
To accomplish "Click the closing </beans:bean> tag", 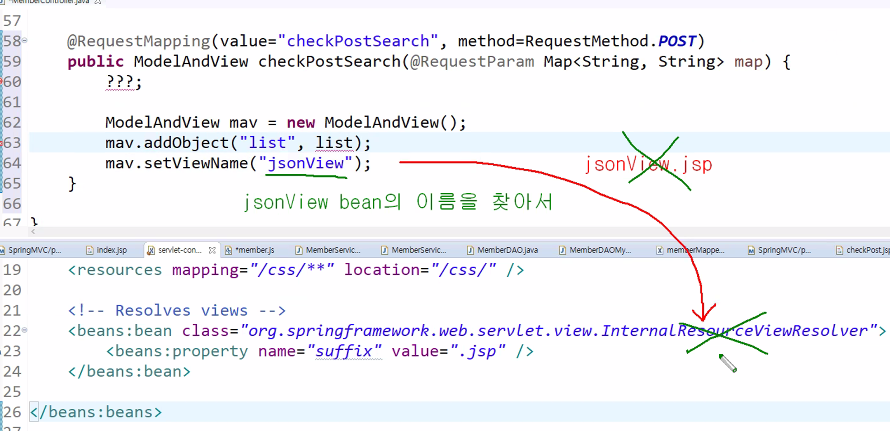I will pos(129,371).
